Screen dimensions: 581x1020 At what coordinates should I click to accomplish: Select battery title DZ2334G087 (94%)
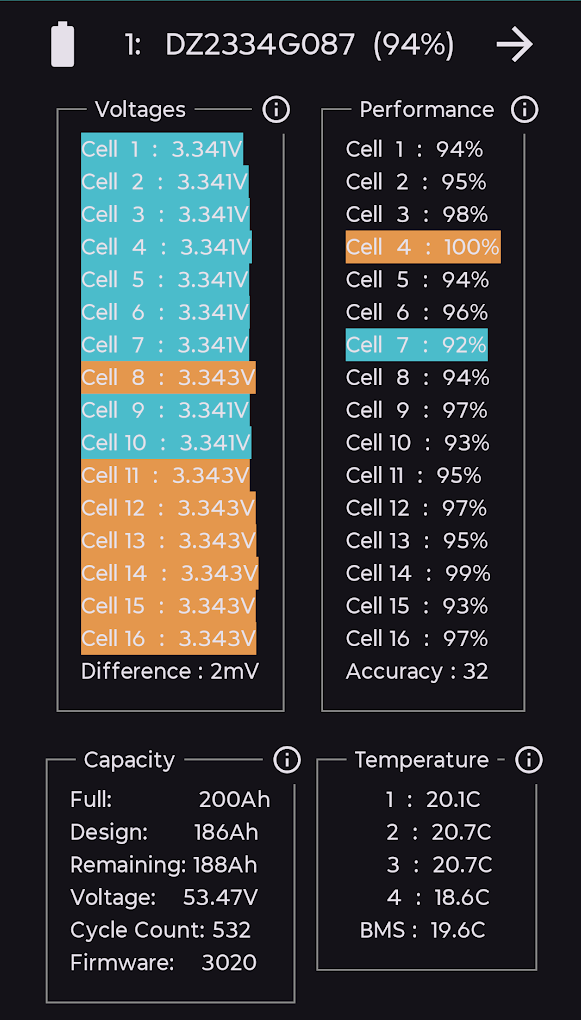click(x=290, y=45)
